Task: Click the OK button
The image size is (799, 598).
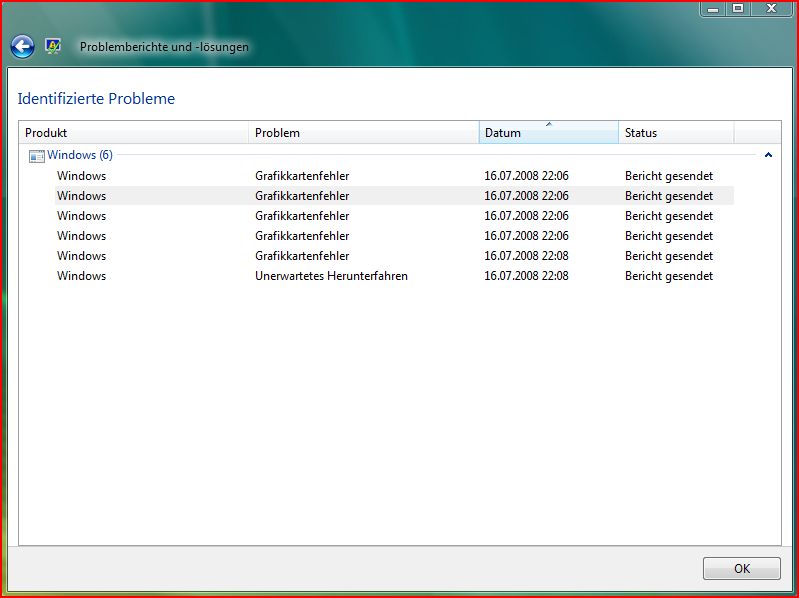Action: click(x=741, y=568)
